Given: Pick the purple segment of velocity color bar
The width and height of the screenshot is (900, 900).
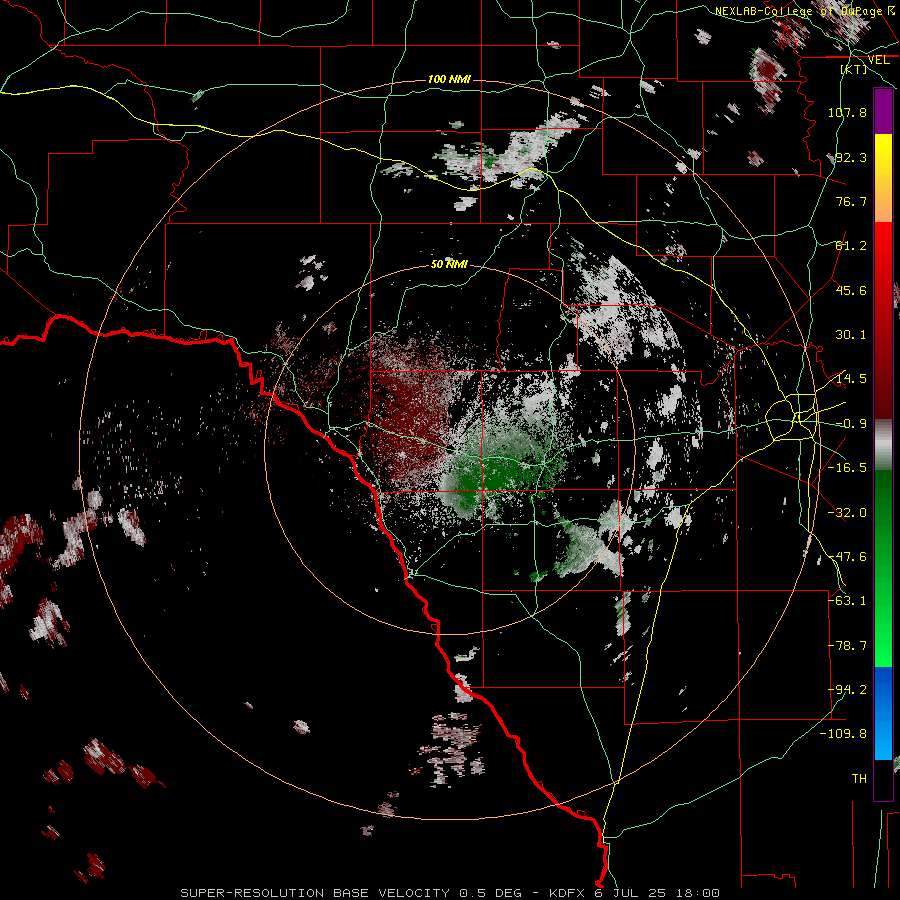Looking at the screenshot, I should (x=883, y=112).
